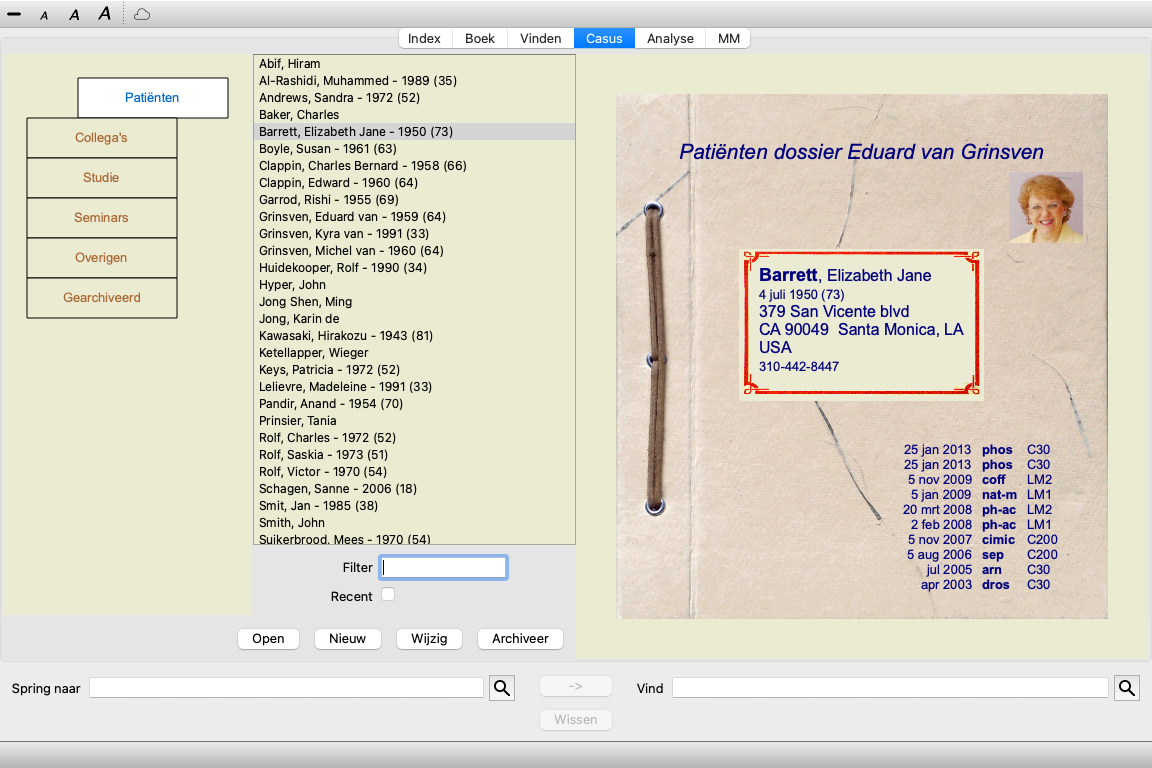Select the medium text size icon
The height and width of the screenshot is (768, 1152).
pyautogui.click(x=74, y=15)
